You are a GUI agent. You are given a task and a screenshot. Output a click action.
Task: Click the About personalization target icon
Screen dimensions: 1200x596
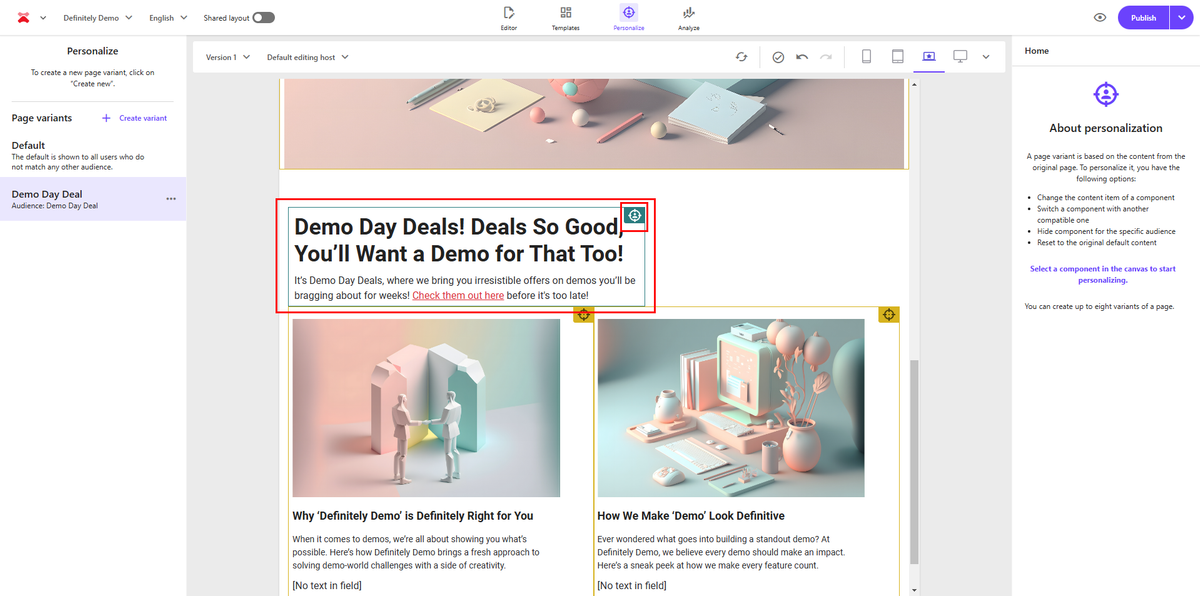(x=1106, y=95)
